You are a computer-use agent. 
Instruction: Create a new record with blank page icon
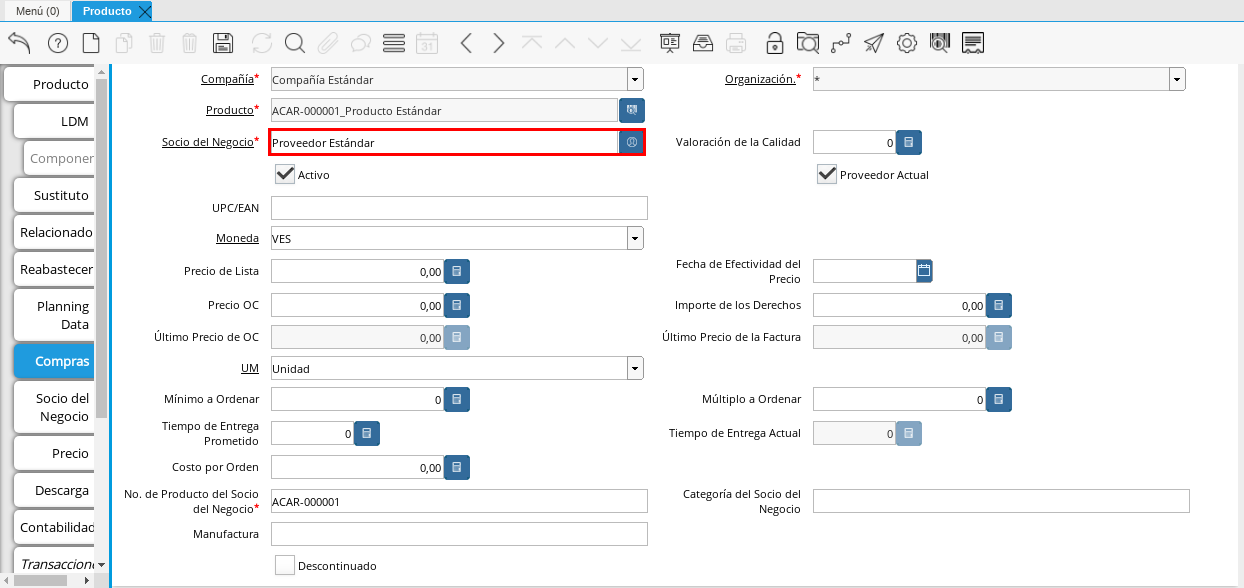[91, 43]
